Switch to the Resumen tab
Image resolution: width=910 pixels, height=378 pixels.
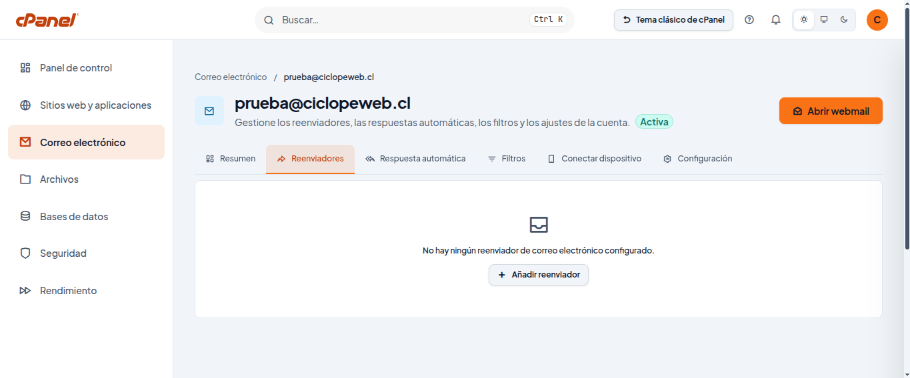[x=230, y=159]
